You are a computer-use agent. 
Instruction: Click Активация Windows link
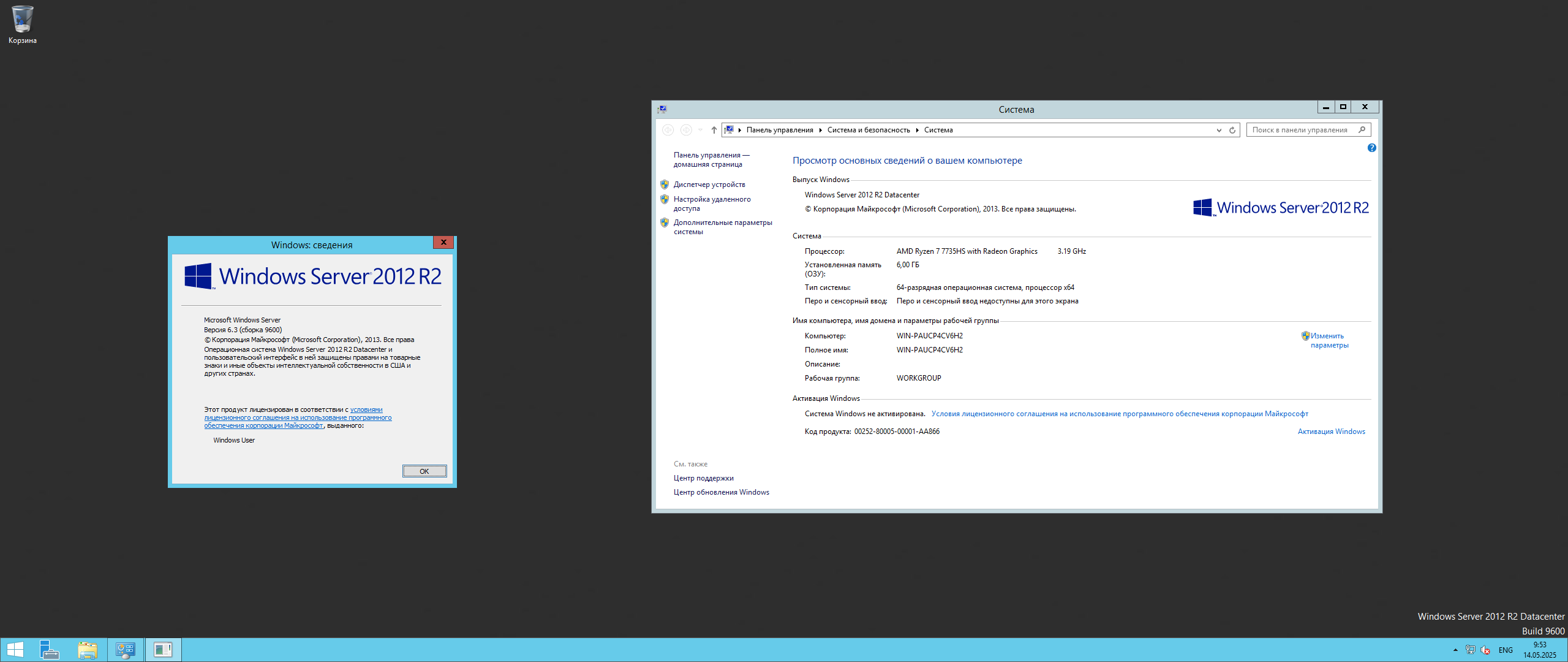point(1331,432)
